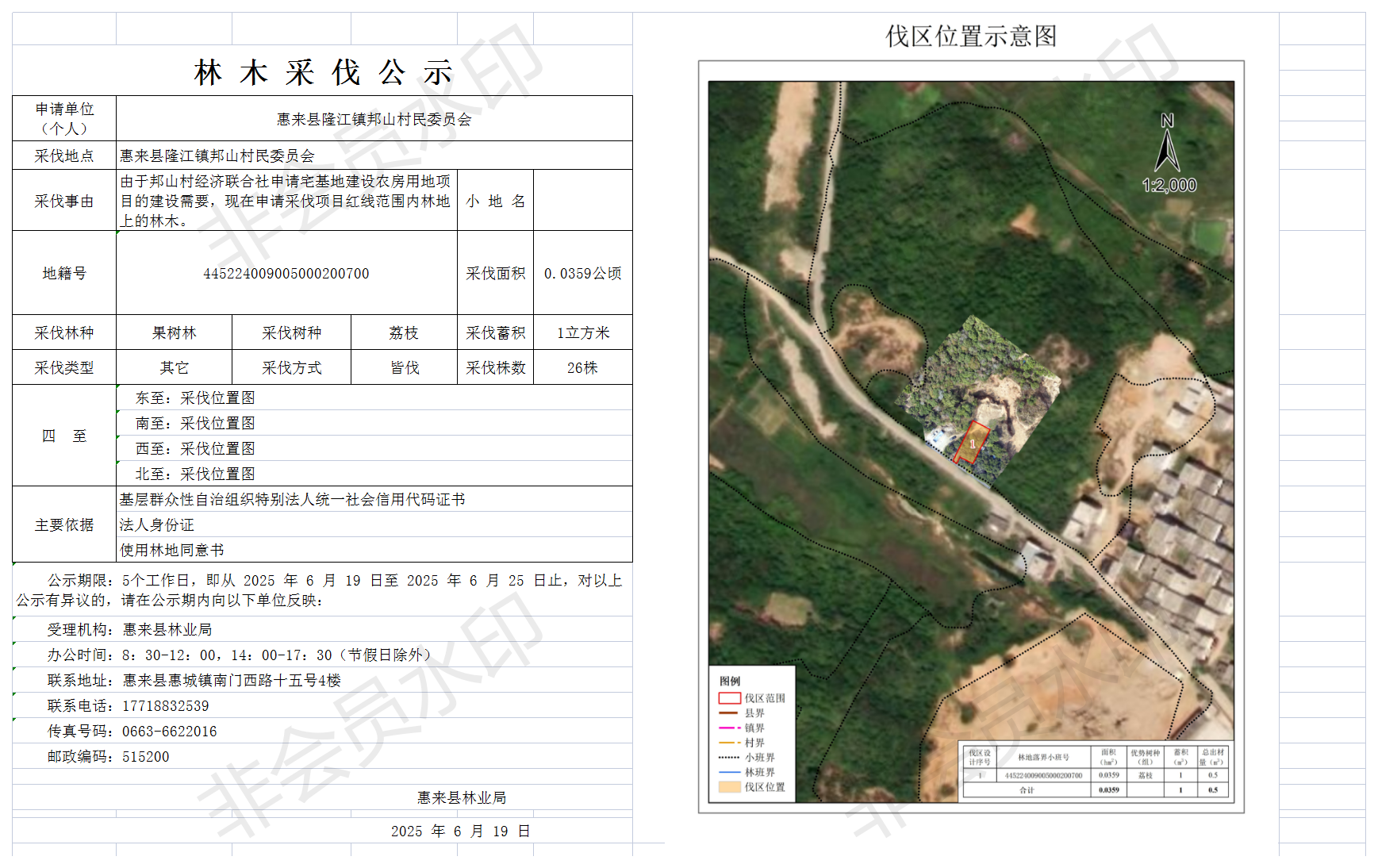Screen dimensions: 1378x868
Task: Click the 采伐面积 label cell
Action: coord(495,273)
